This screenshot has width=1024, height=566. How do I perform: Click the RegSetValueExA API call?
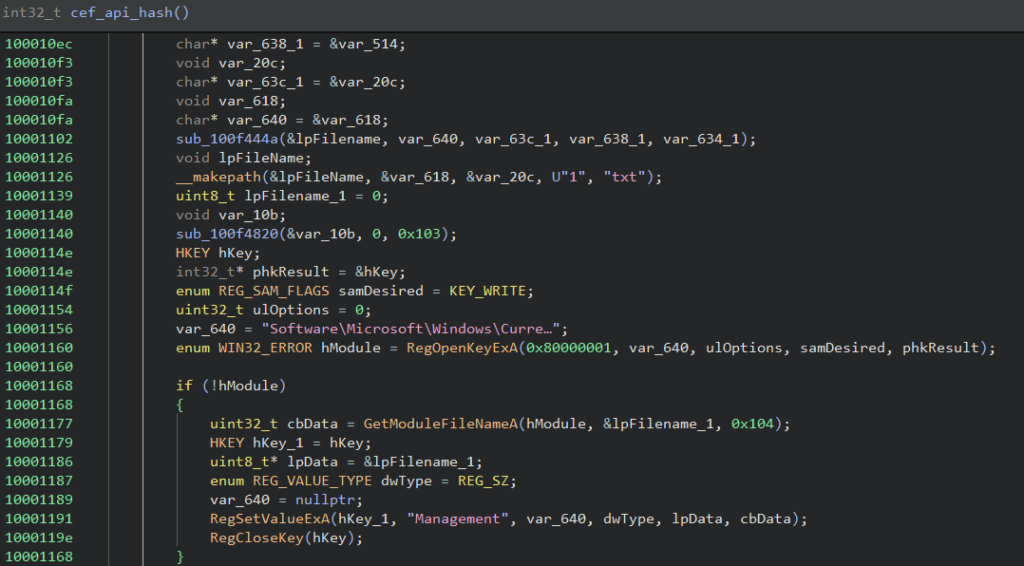tap(270, 519)
